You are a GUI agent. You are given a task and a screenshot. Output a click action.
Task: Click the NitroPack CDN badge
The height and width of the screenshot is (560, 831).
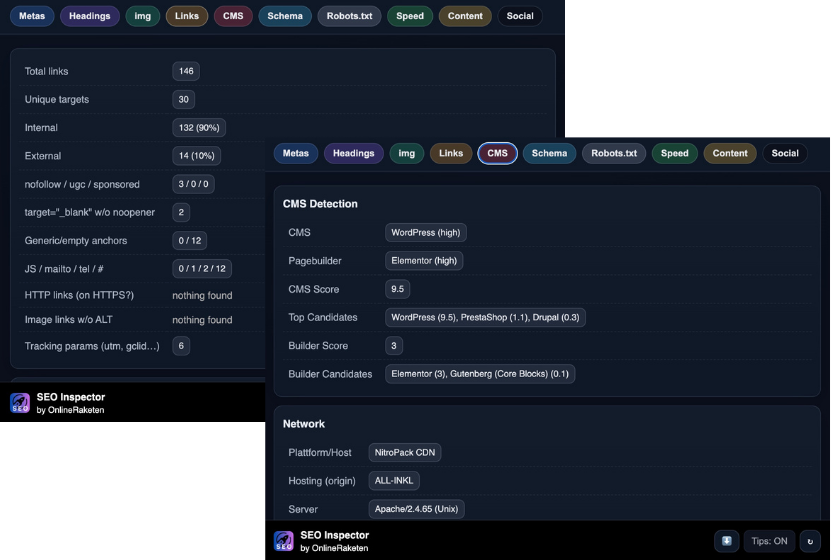pos(405,452)
